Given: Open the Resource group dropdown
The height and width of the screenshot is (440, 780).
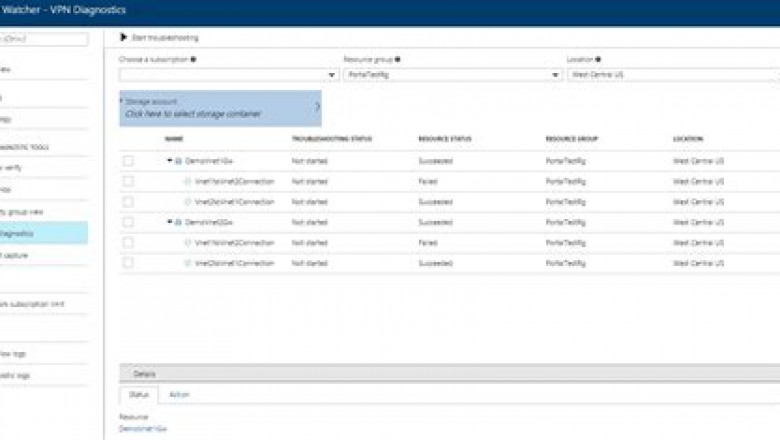Looking at the screenshot, I should click(x=452, y=74).
